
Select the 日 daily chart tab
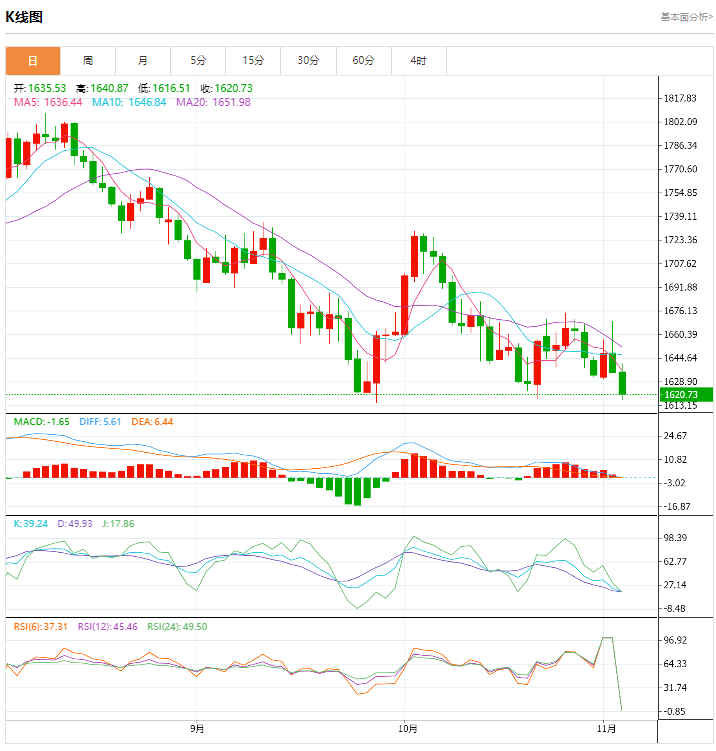(33, 61)
